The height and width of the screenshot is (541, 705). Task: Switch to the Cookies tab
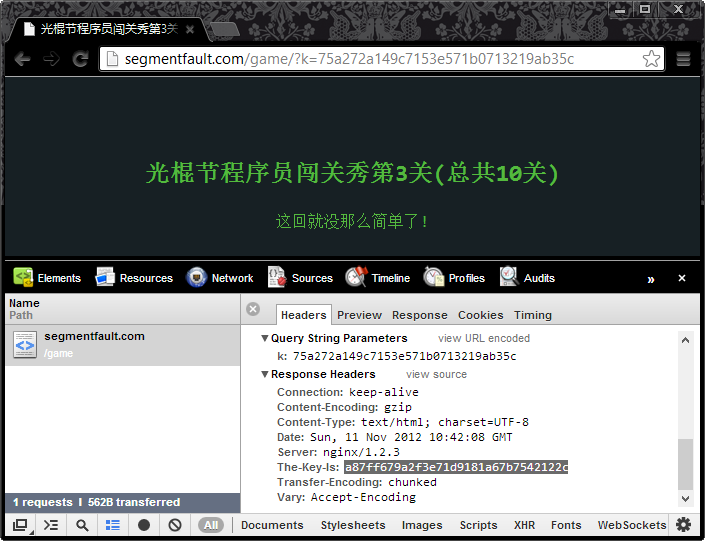(480, 315)
